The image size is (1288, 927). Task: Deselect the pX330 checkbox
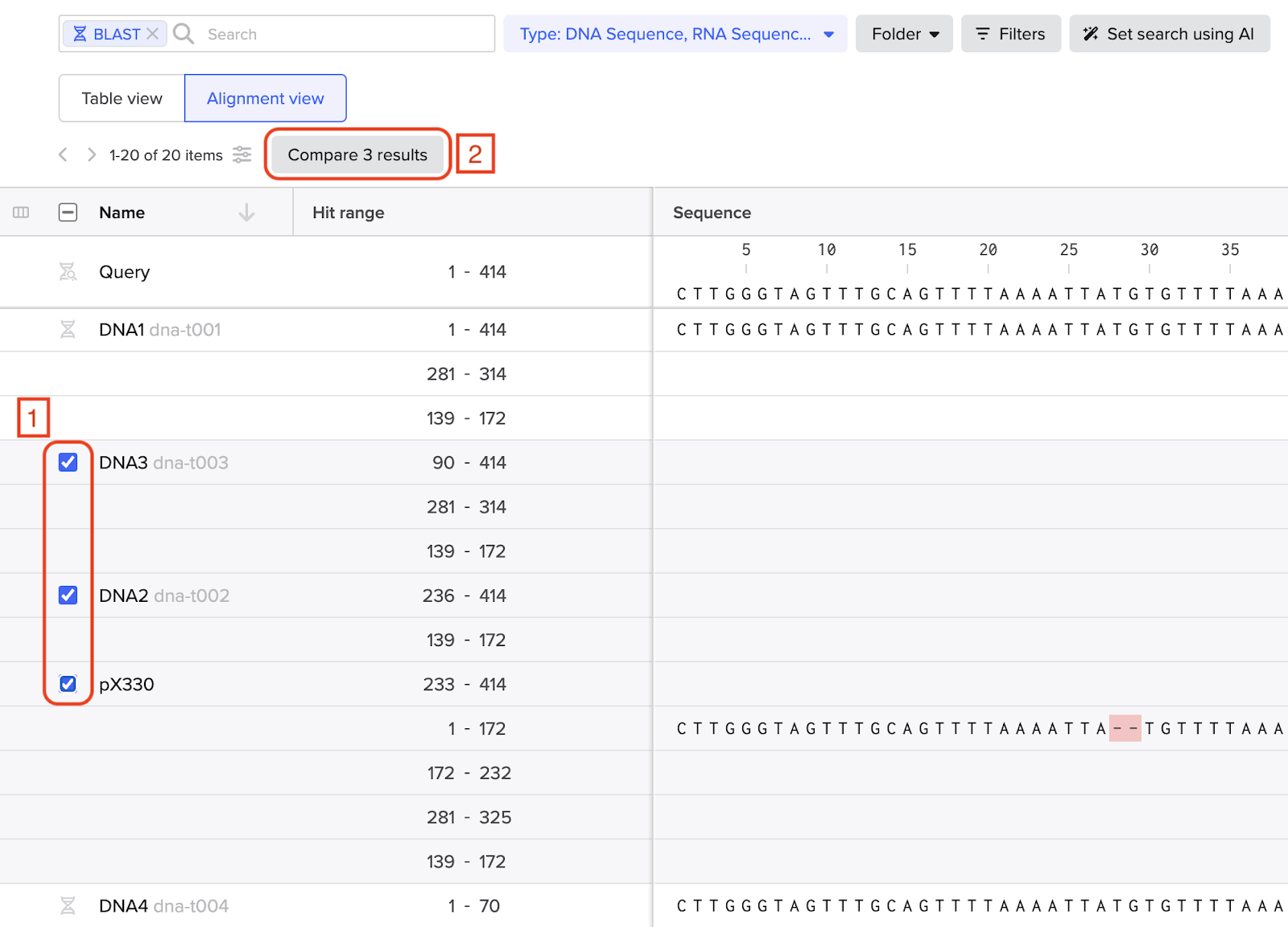[68, 684]
